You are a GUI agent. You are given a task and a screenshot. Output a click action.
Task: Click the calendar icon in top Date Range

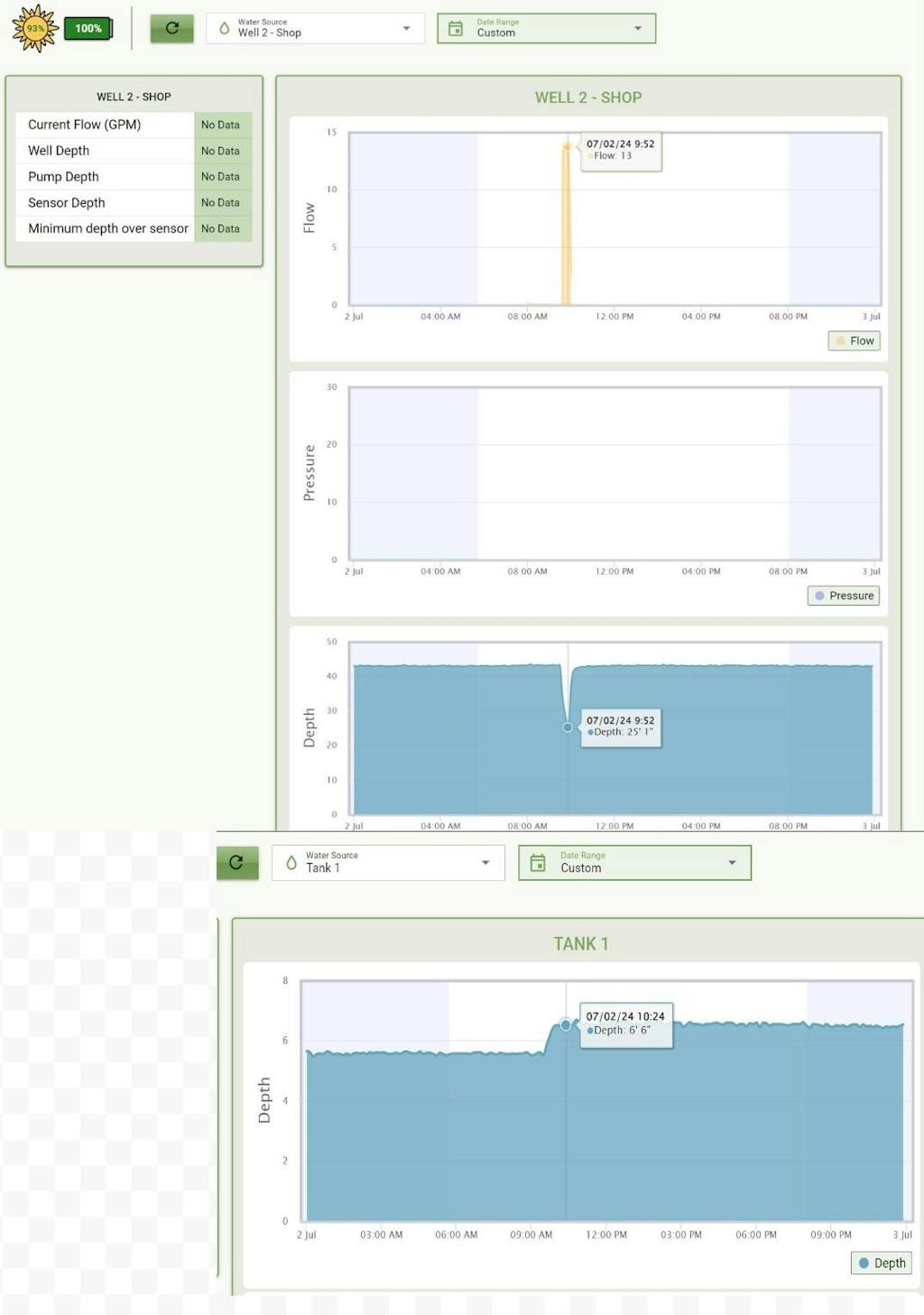[x=456, y=28]
